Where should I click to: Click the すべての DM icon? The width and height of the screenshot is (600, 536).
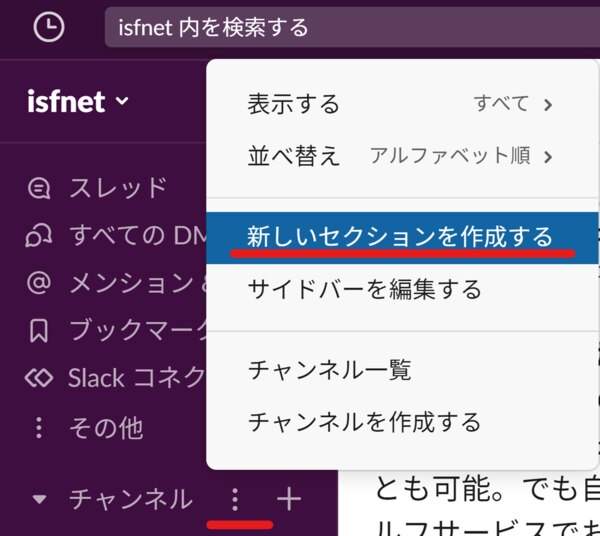(x=38, y=235)
